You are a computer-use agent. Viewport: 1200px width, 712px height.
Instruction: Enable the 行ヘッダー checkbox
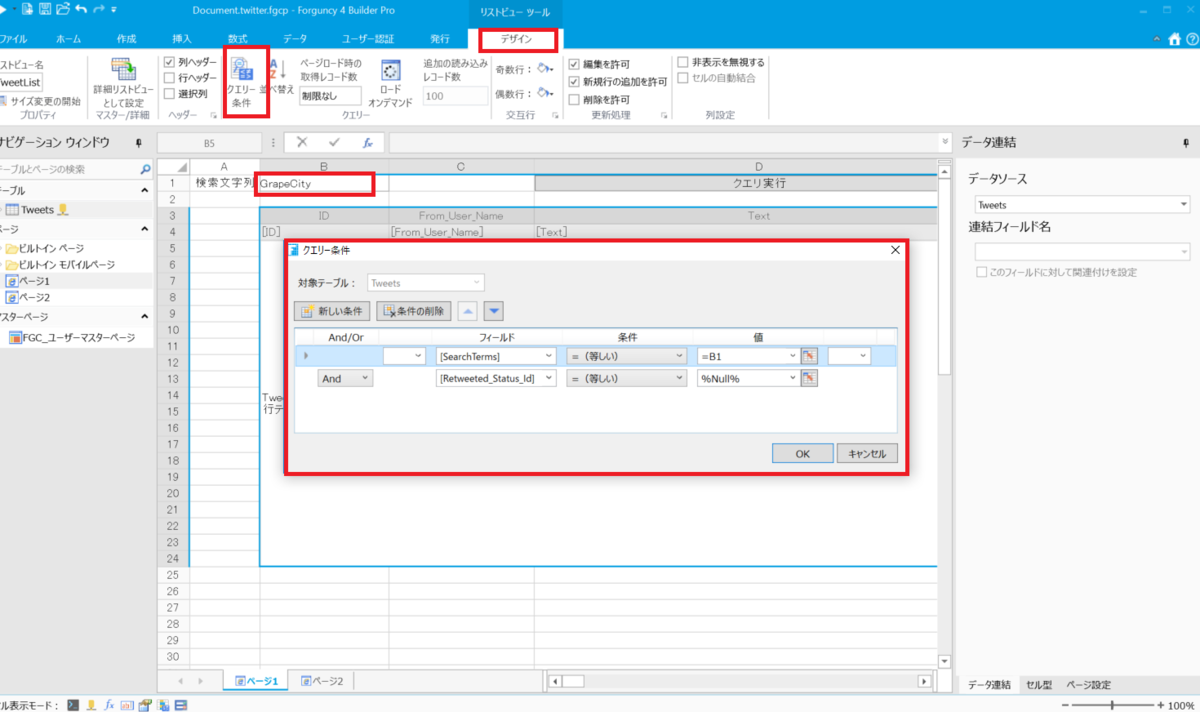coord(168,76)
